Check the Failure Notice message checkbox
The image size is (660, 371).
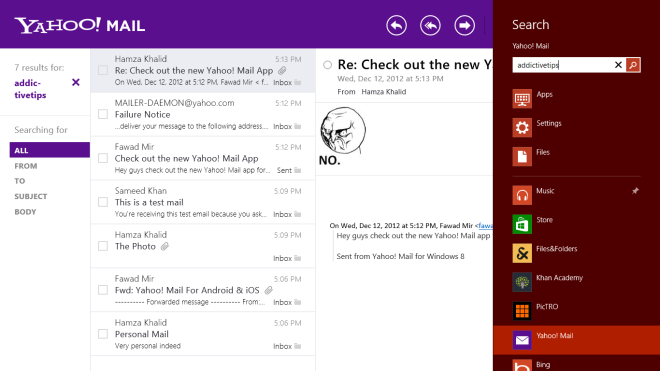(103, 114)
